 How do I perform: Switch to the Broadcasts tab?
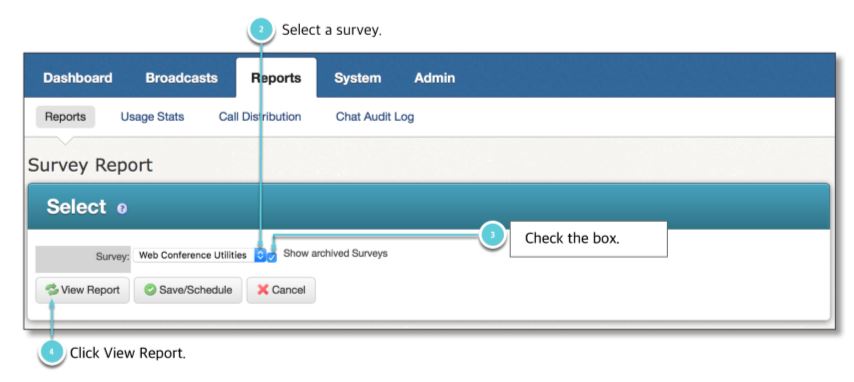click(x=181, y=78)
